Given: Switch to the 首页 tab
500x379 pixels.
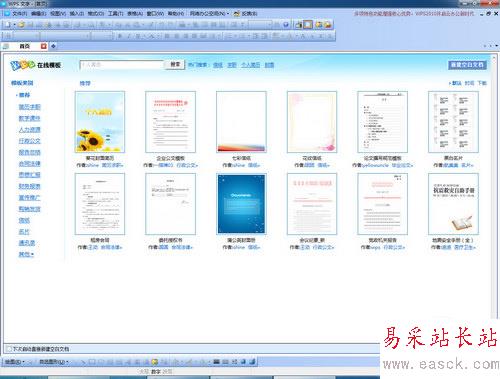Looking at the screenshot, I should click(24, 46).
